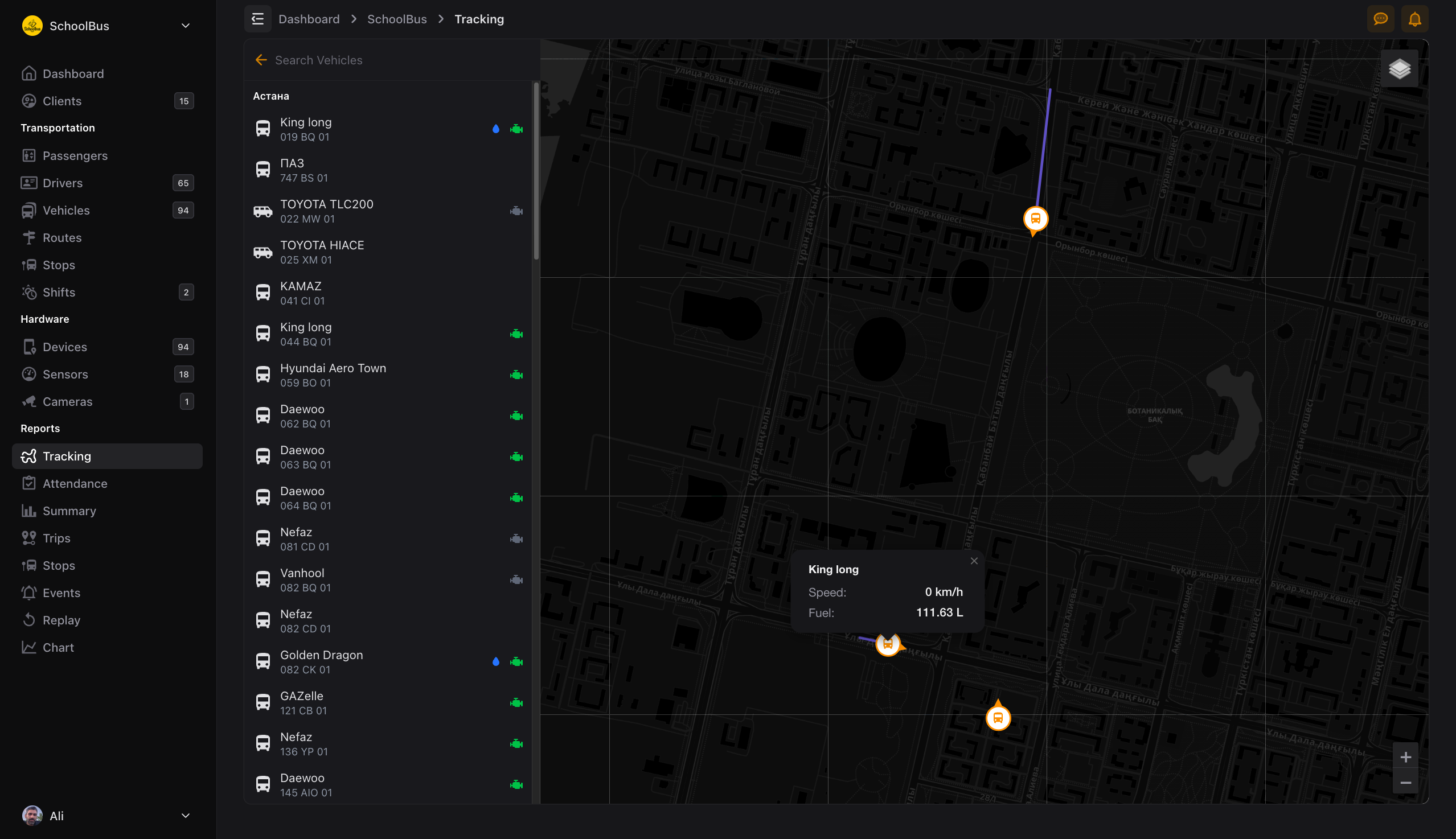Click the fuel drop icon next to King long

(x=496, y=129)
